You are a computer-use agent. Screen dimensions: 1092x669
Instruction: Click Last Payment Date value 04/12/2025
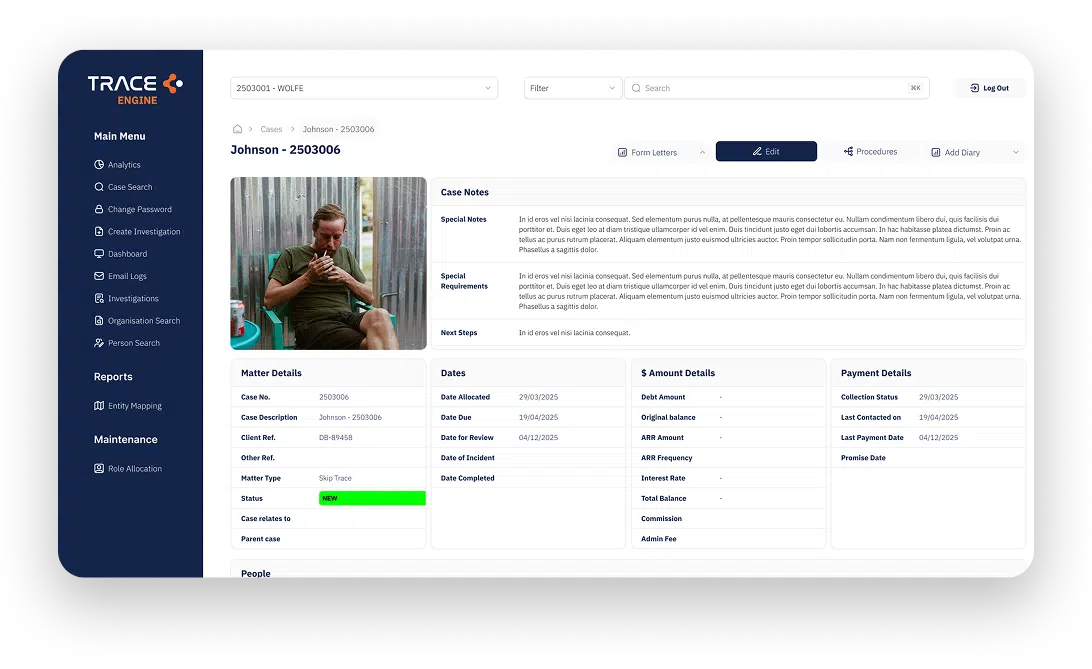point(938,438)
